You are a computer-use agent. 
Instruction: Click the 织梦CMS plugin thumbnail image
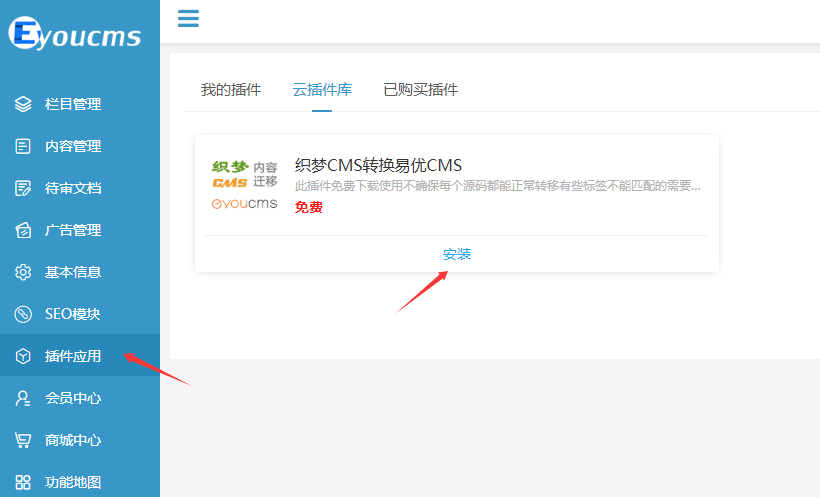244,185
